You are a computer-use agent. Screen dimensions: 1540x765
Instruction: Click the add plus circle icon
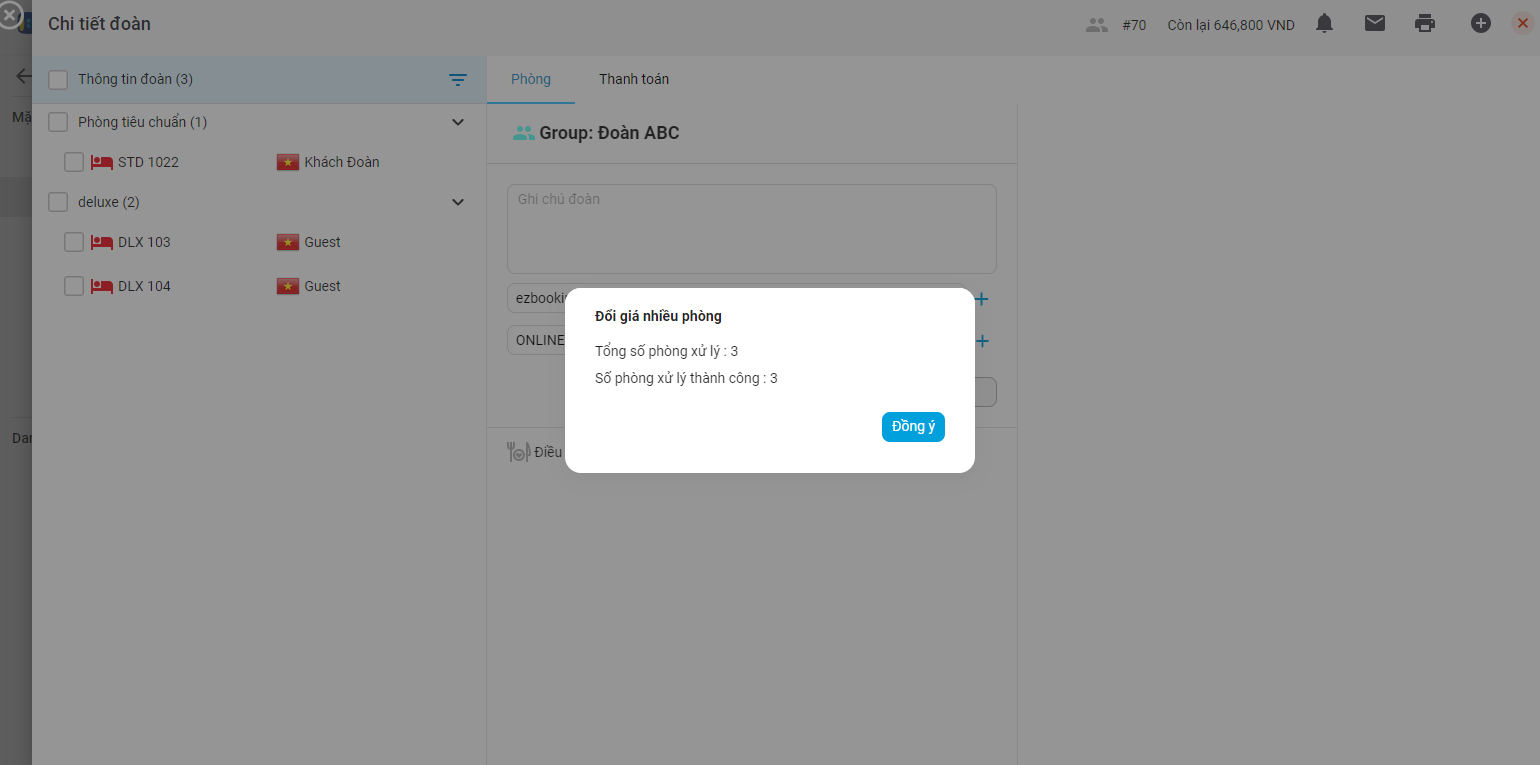(1480, 24)
